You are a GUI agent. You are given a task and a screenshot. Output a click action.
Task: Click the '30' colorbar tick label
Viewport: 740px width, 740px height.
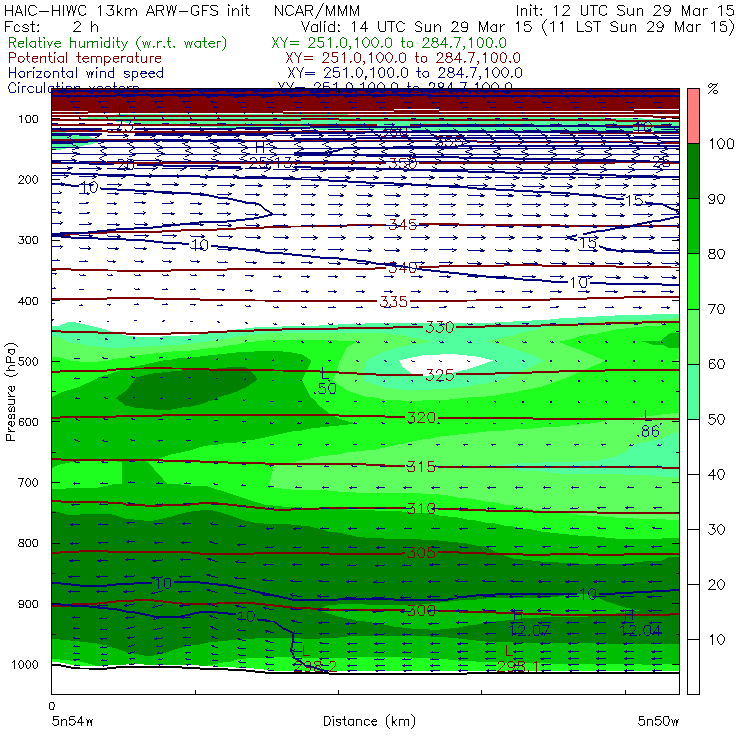tap(716, 530)
